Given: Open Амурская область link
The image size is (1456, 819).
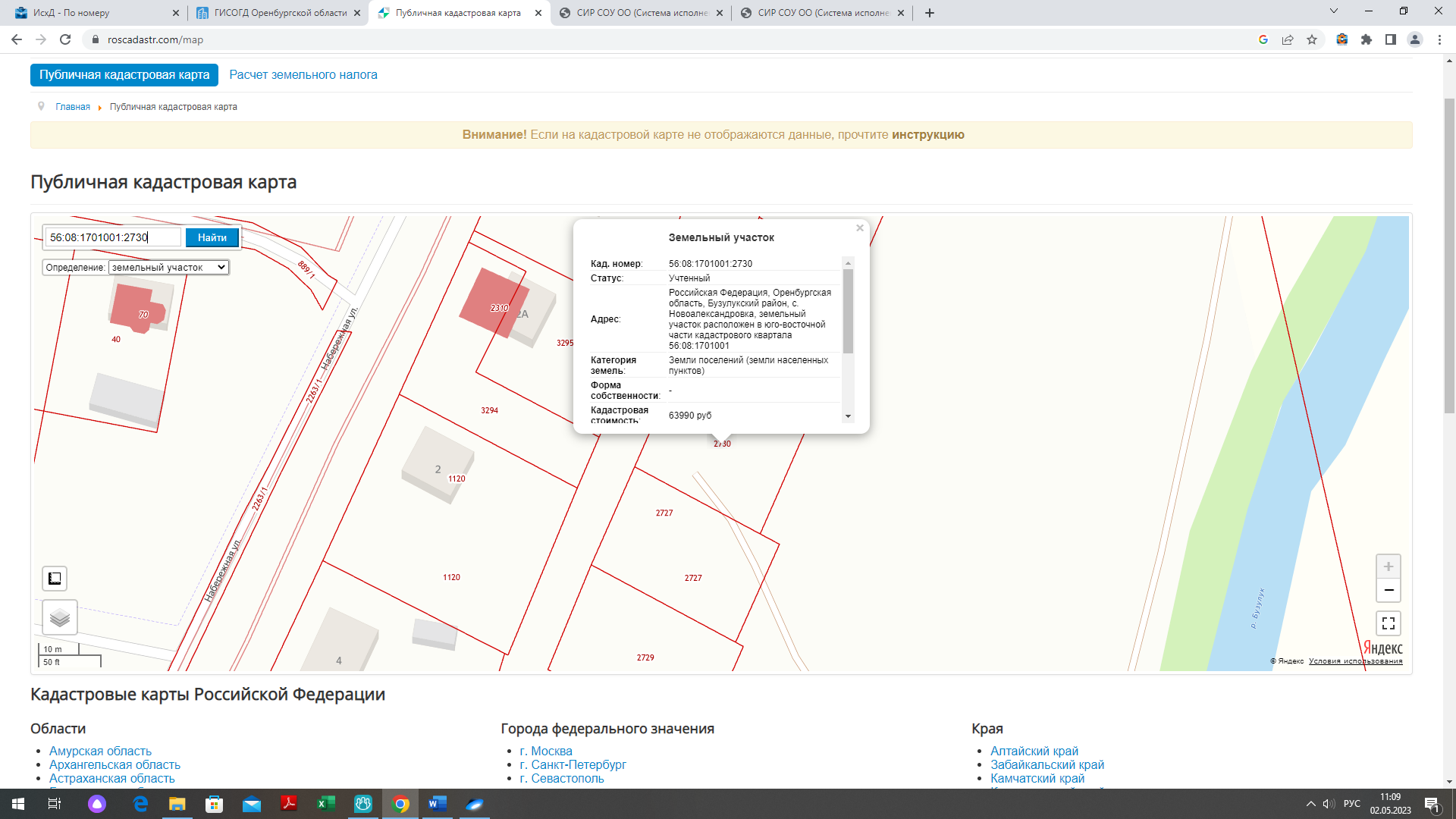Looking at the screenshot, I should 100,751.
